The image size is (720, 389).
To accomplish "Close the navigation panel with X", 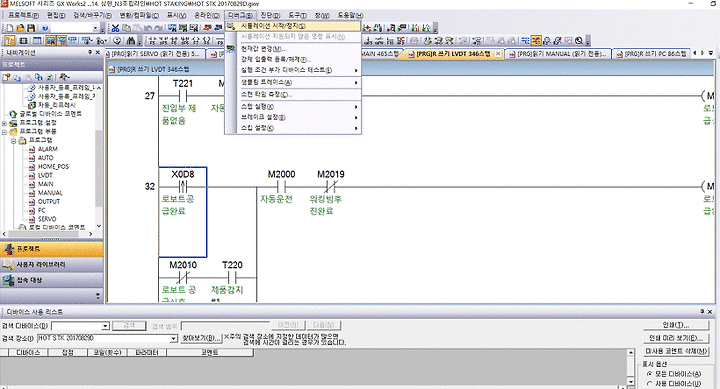I will click(x=97, y=53).
